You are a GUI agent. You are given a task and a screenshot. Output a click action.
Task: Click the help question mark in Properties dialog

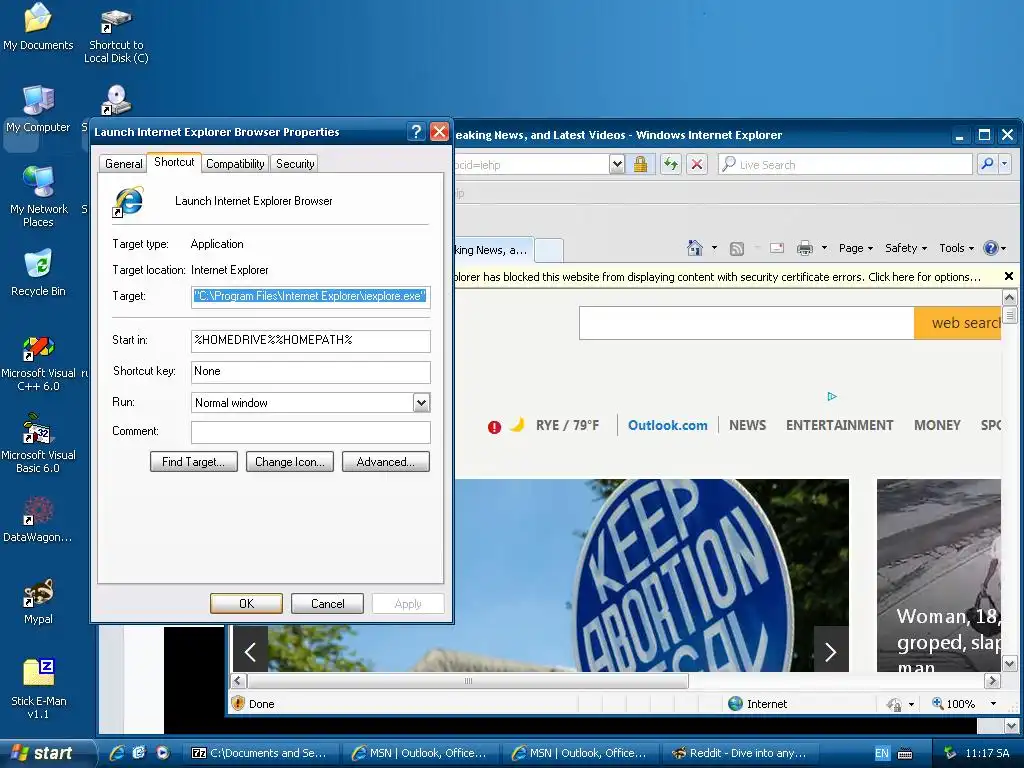[x=415, y=132]
